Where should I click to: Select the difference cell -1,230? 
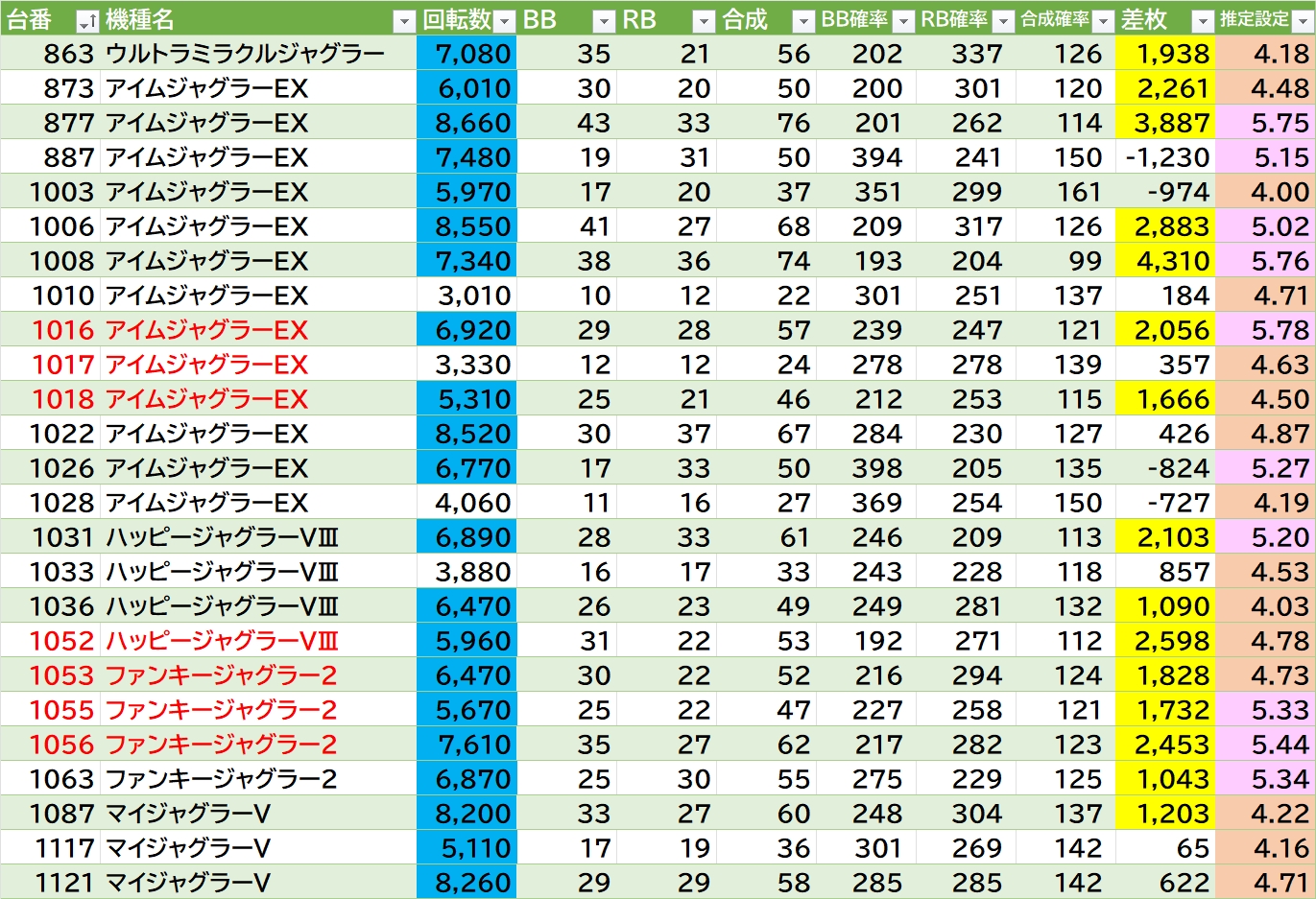tap(1165, 157)
